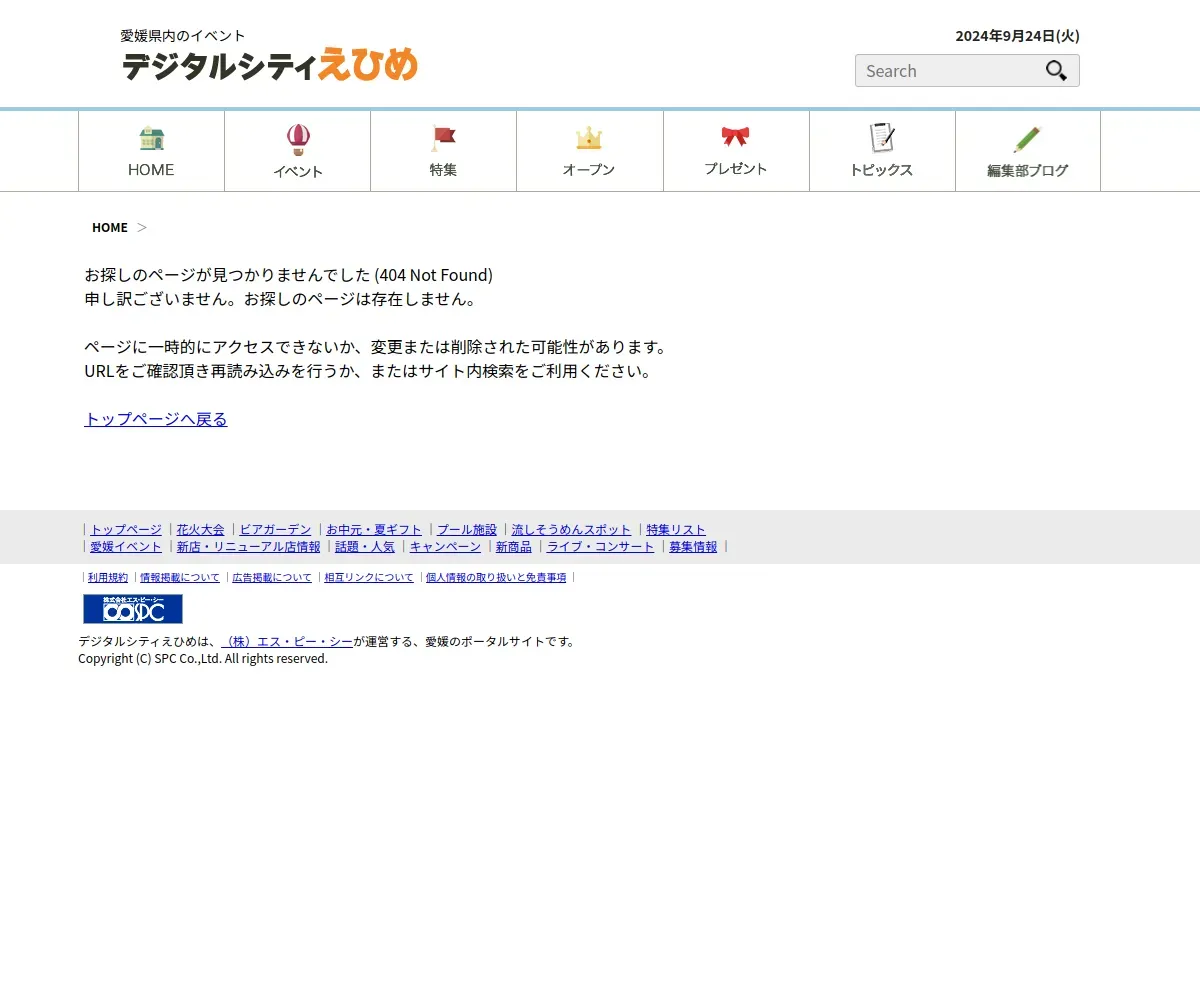
Task: Click the デジタルシティえひめ site logo
Action: pyautogui.click(x=270, y=65)
